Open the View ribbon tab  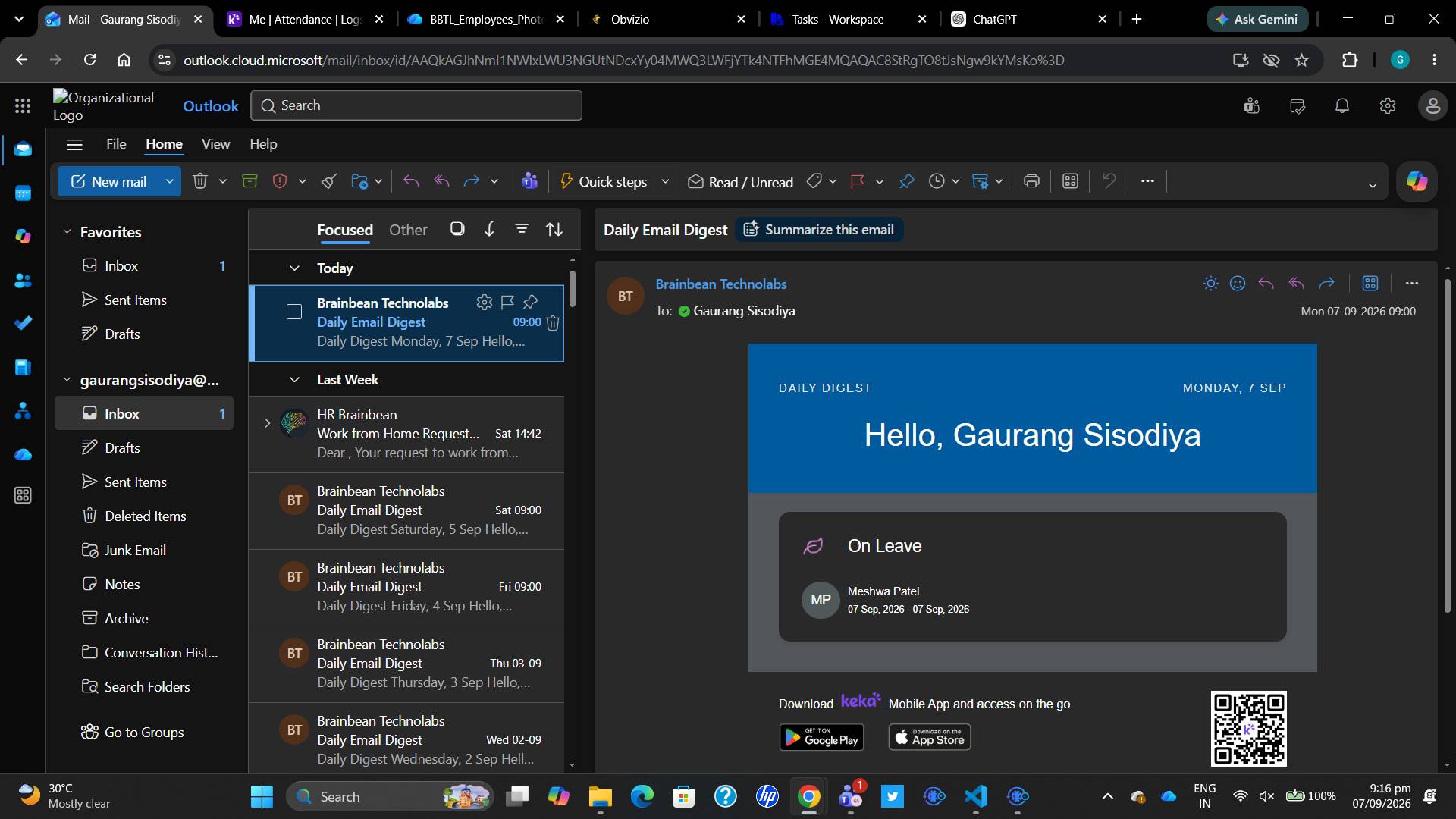click(215, 144)
